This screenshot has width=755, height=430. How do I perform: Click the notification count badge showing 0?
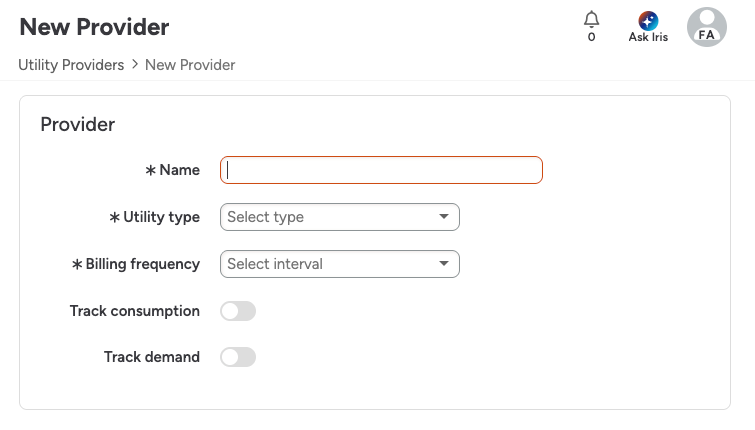(x=591, y=38)
